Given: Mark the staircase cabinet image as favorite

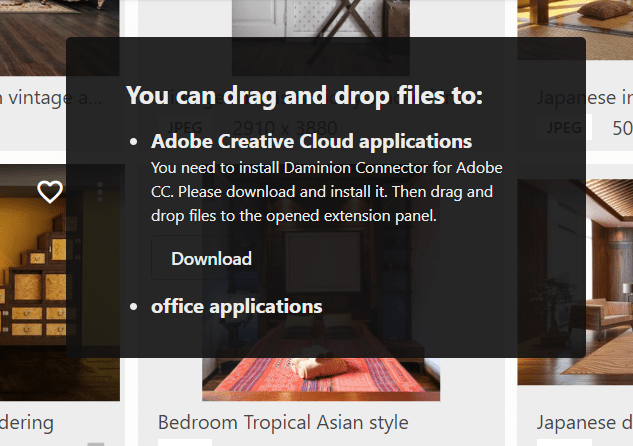Looking at the screenshot, I should click(50, 191).
